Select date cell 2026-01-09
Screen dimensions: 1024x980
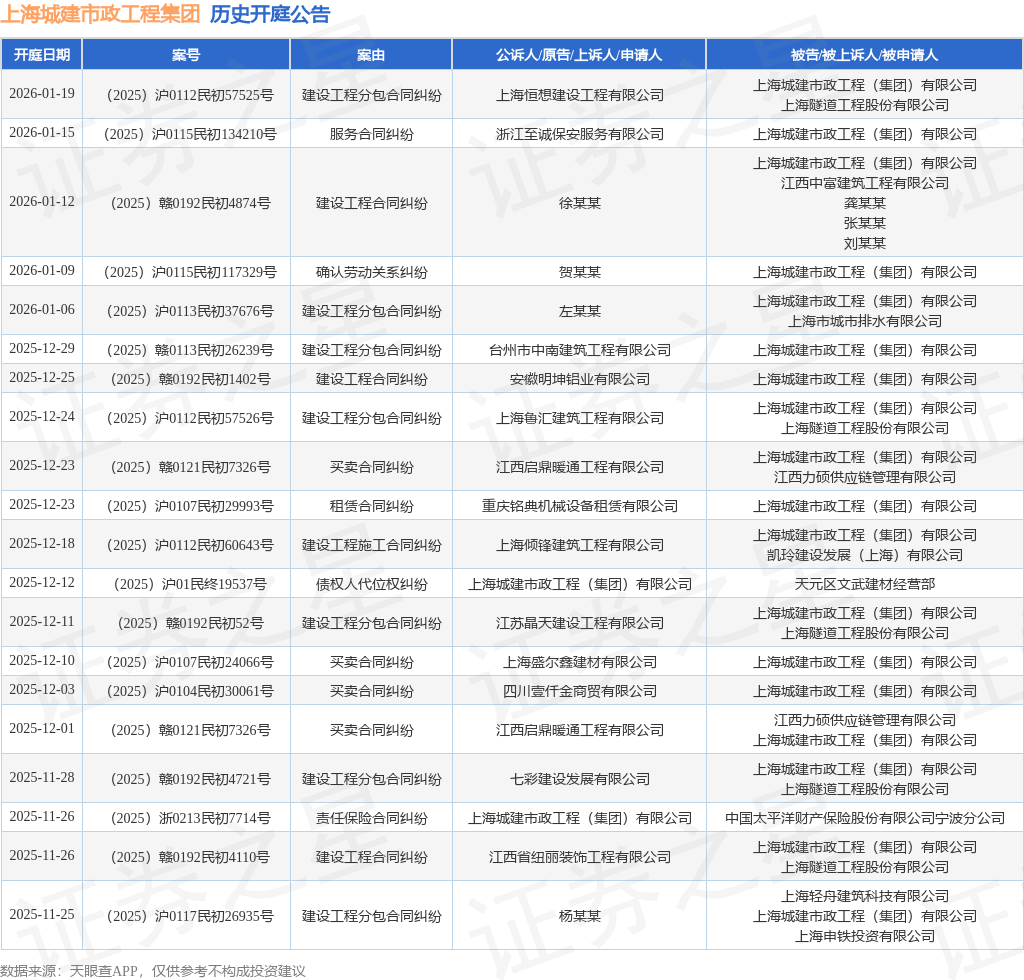click(x=42, y=270)
